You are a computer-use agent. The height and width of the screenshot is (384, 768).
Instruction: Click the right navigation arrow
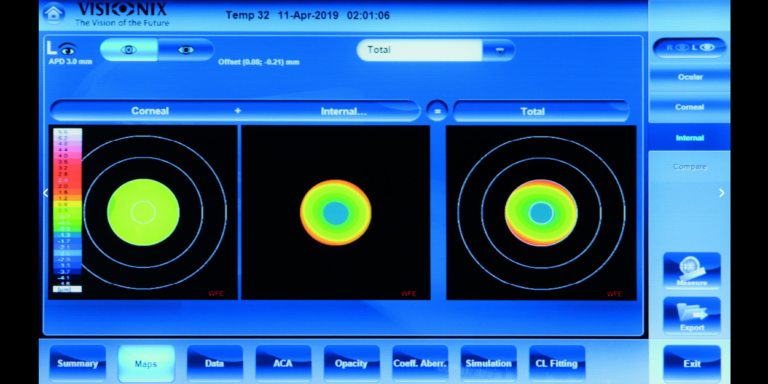click(721, 193)
